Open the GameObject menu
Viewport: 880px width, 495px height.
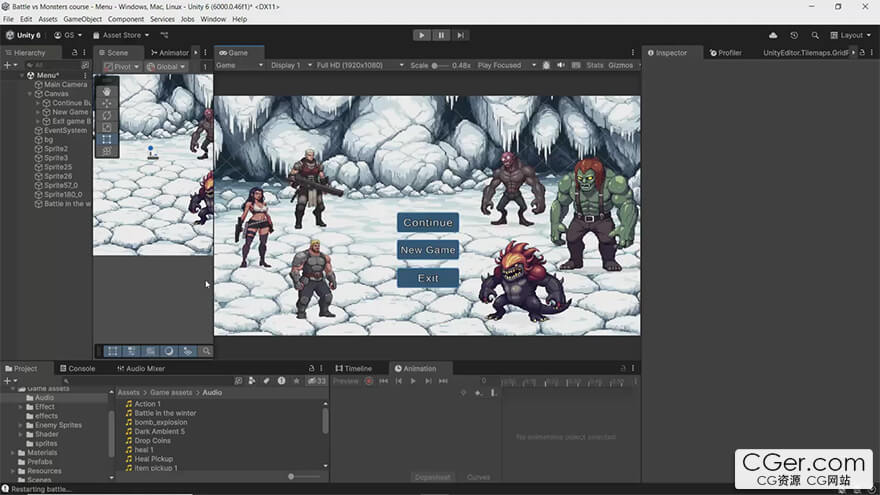[81, 19]
